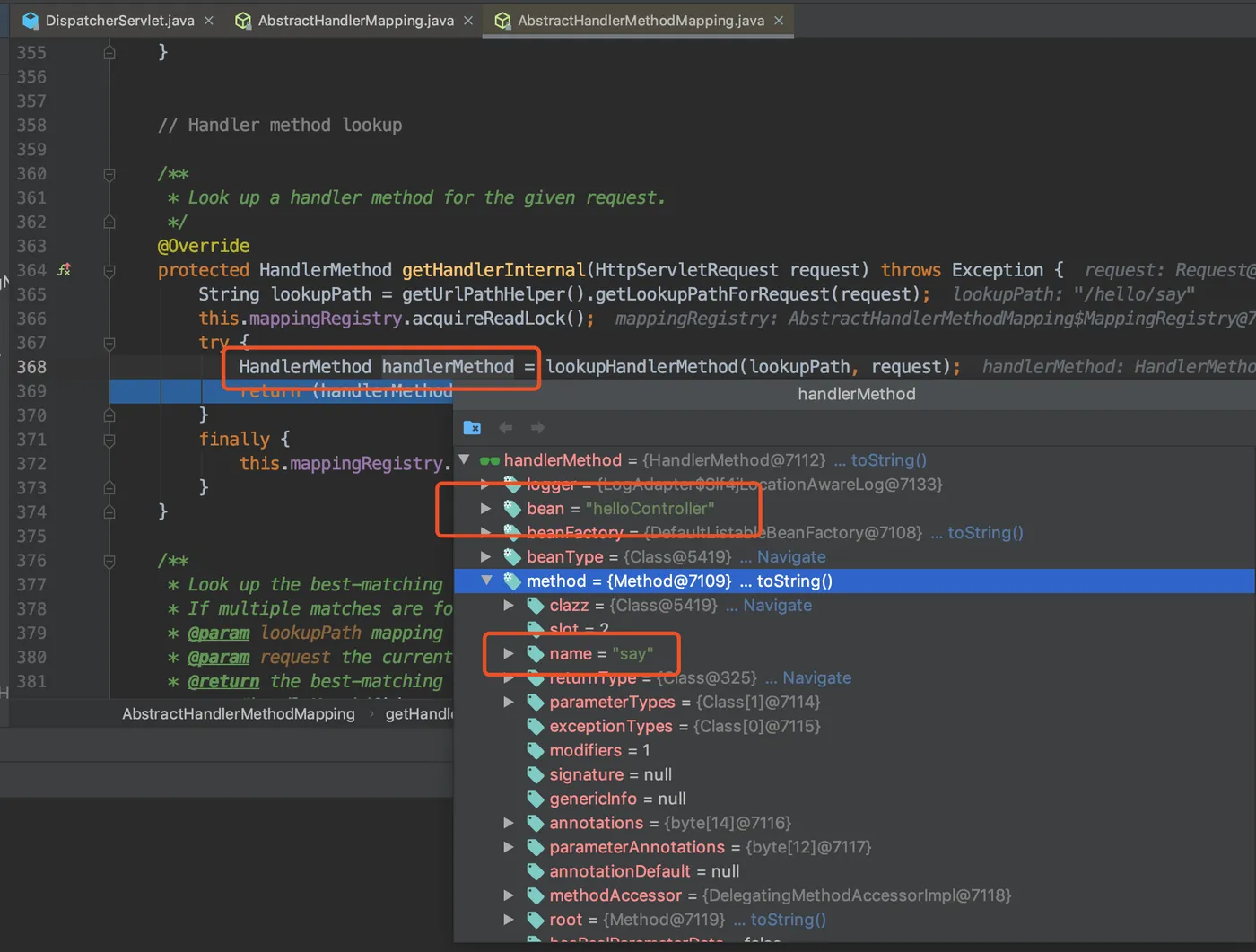
Task: Collapse the handlerMethod root node
Action: [465, 459]
